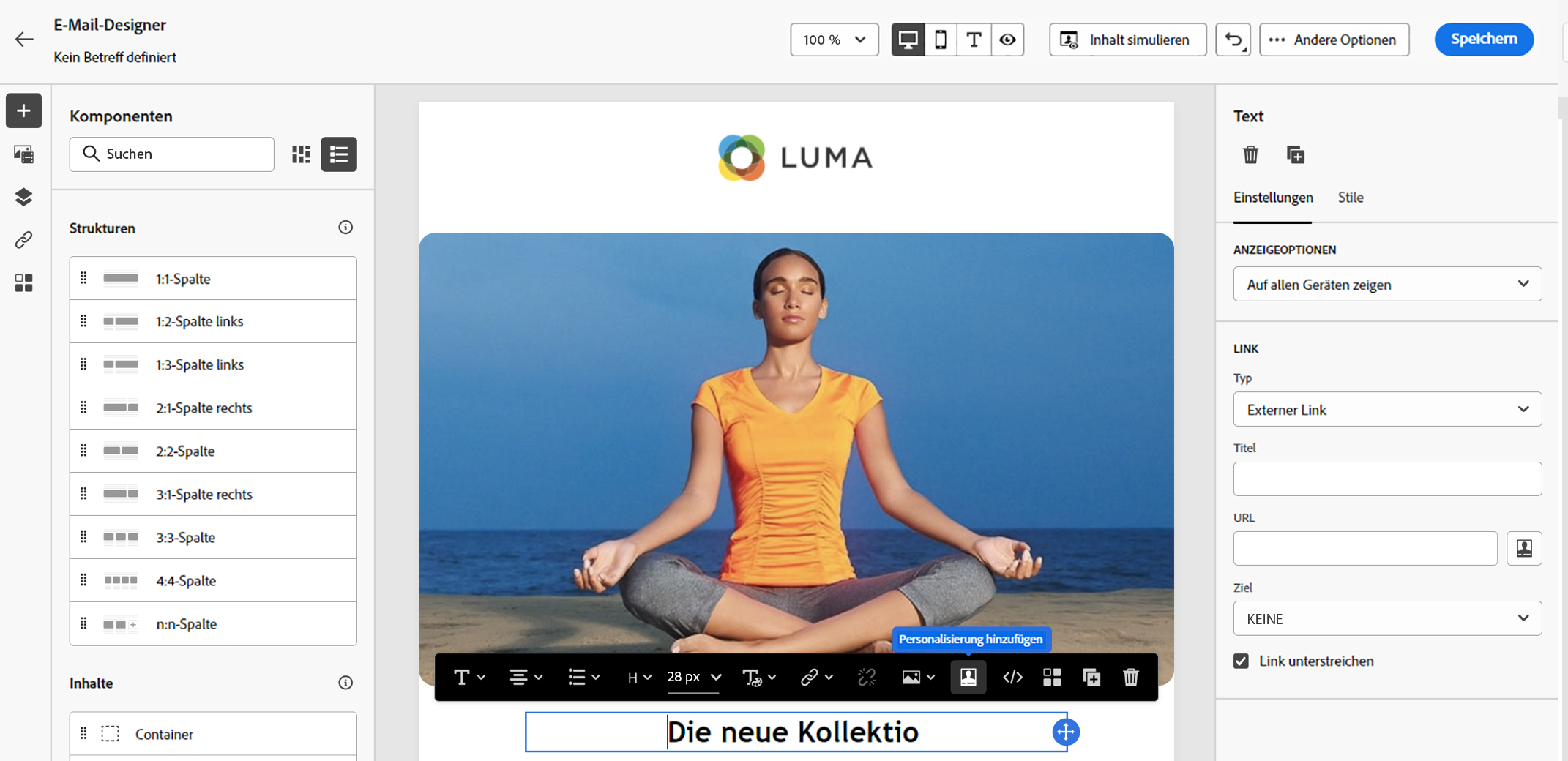The image size is (1568, 761).
Task: Open insert image menu in toolbar
Action: click(918, 678)
